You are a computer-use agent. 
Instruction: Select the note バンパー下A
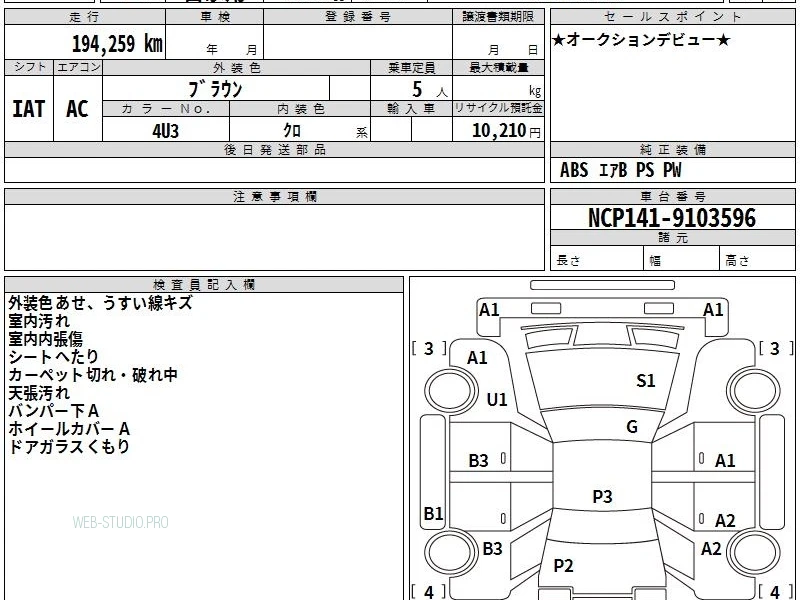click(54, 411)
